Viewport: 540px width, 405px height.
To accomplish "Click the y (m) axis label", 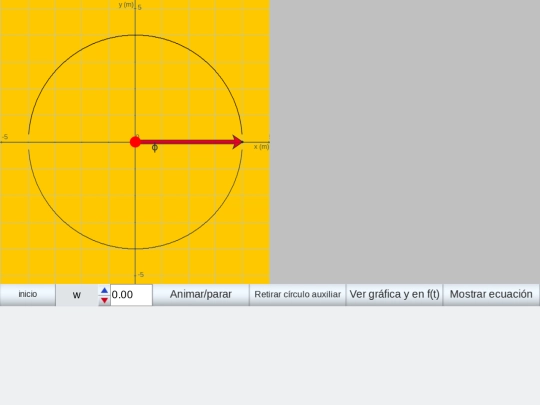I will pos(126,4).
